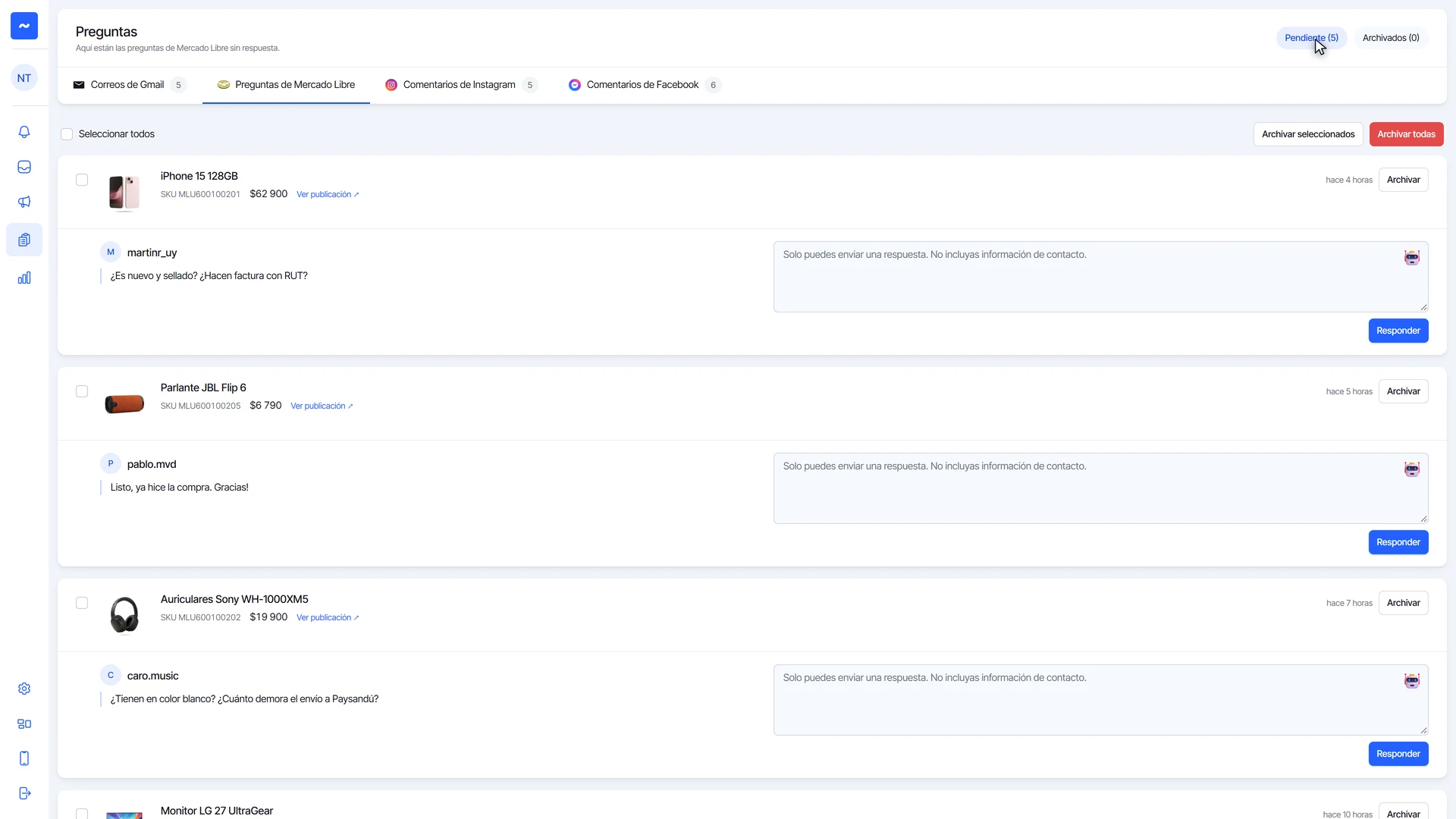Click the Sony headphones product thumbnail

pos(124,615)
